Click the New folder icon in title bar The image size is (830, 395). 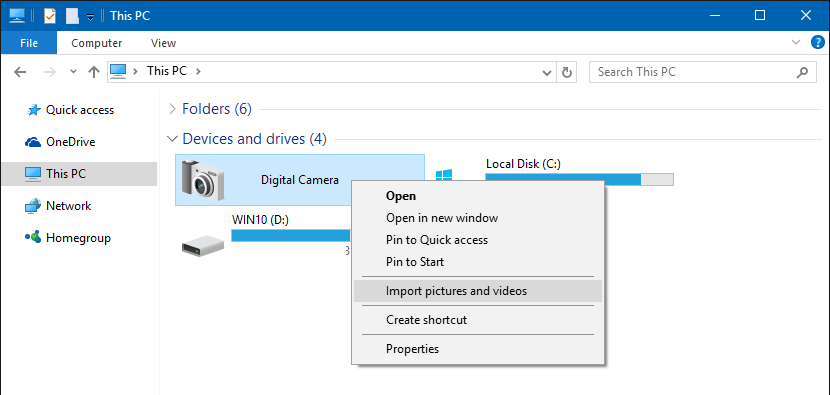click(71, 16)
